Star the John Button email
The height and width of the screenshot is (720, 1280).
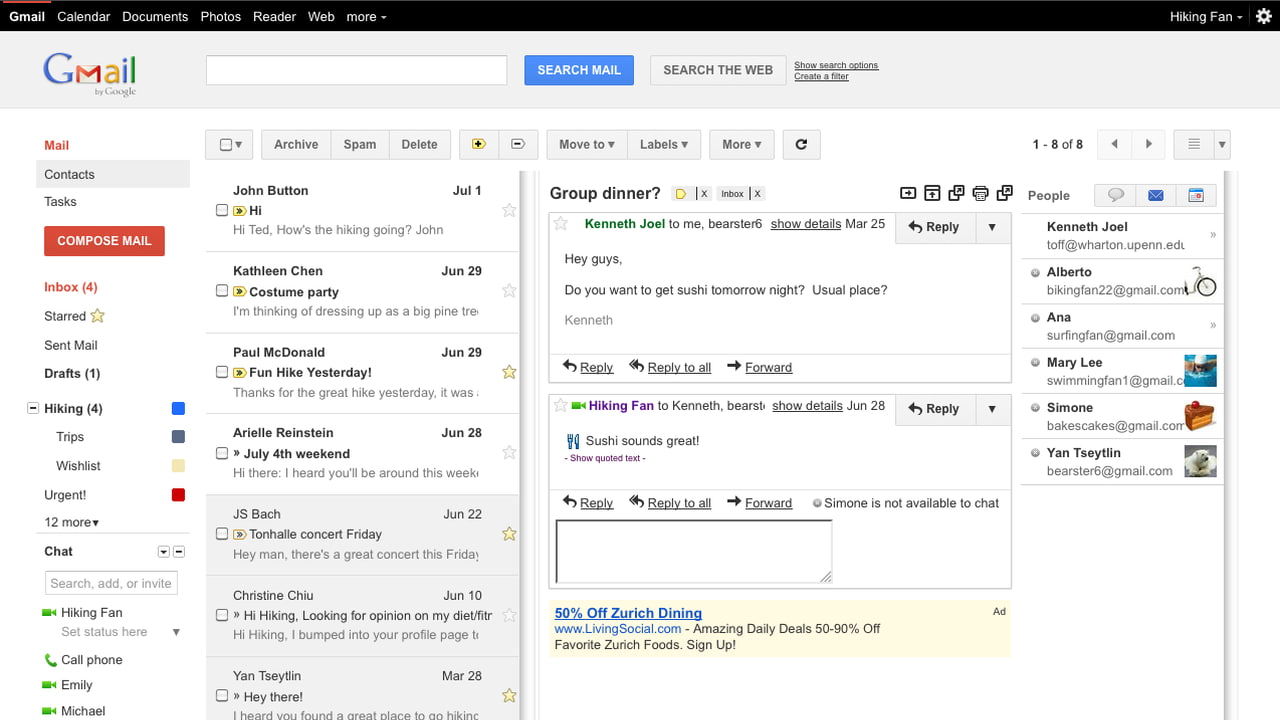tap(509, 210)
